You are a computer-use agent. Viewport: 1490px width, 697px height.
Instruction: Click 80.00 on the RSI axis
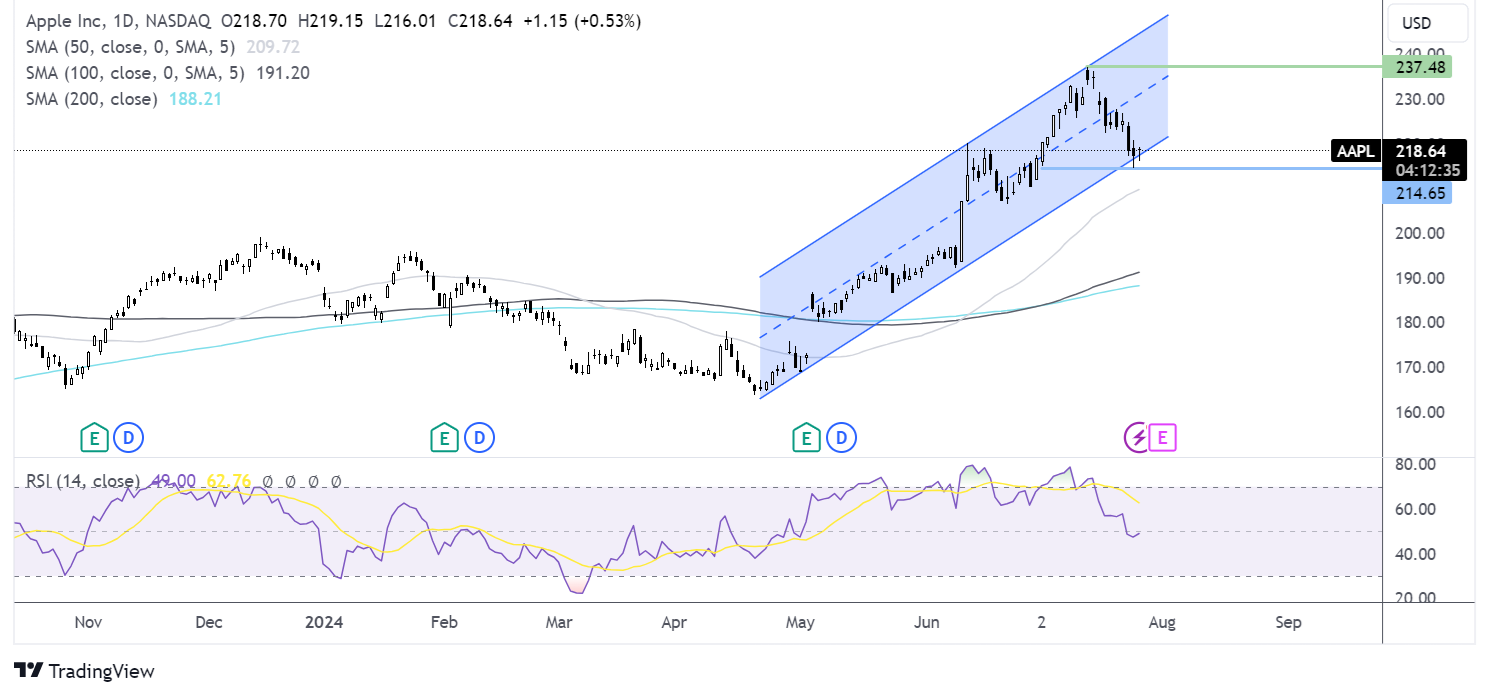tap(1417, 465)
